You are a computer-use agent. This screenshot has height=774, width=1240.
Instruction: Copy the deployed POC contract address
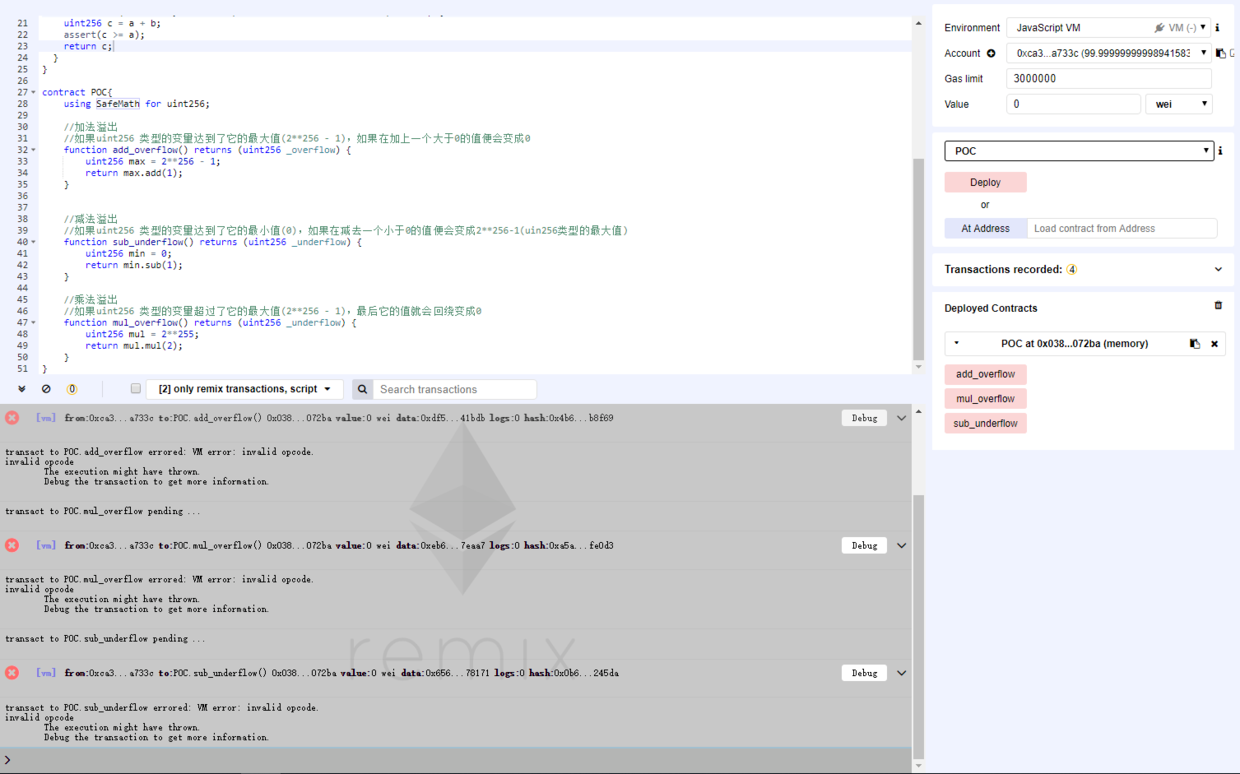pyautogui.click(x=1194, y=344)
